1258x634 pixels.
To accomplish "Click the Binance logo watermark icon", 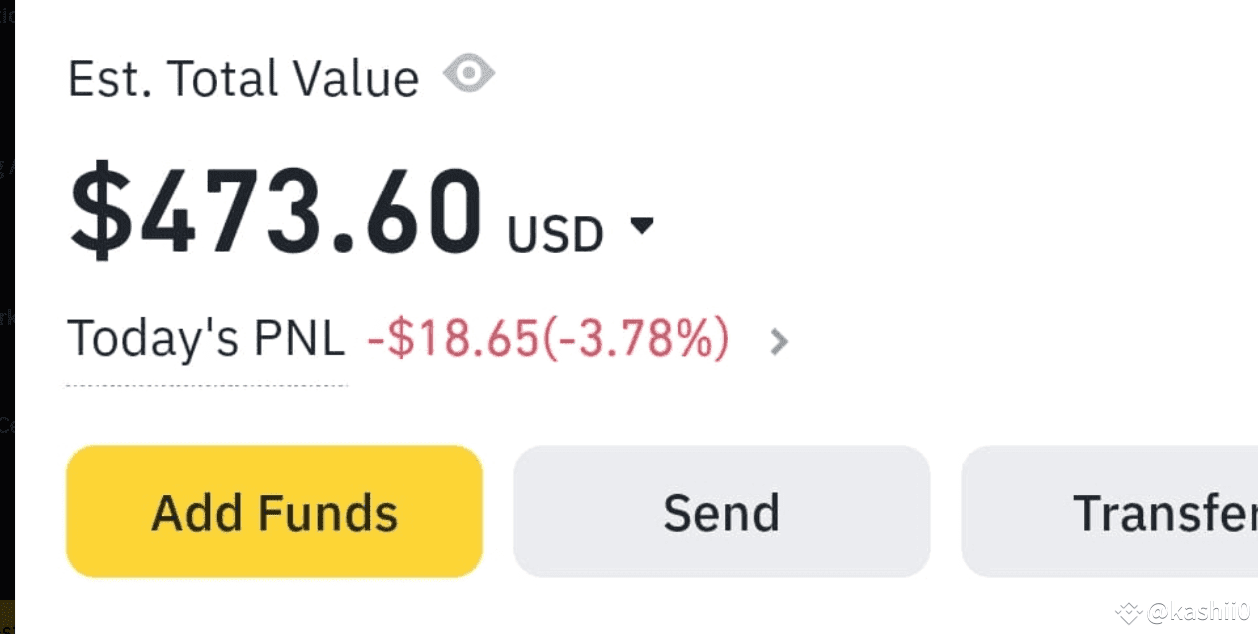I will [x=1129, y=612].
